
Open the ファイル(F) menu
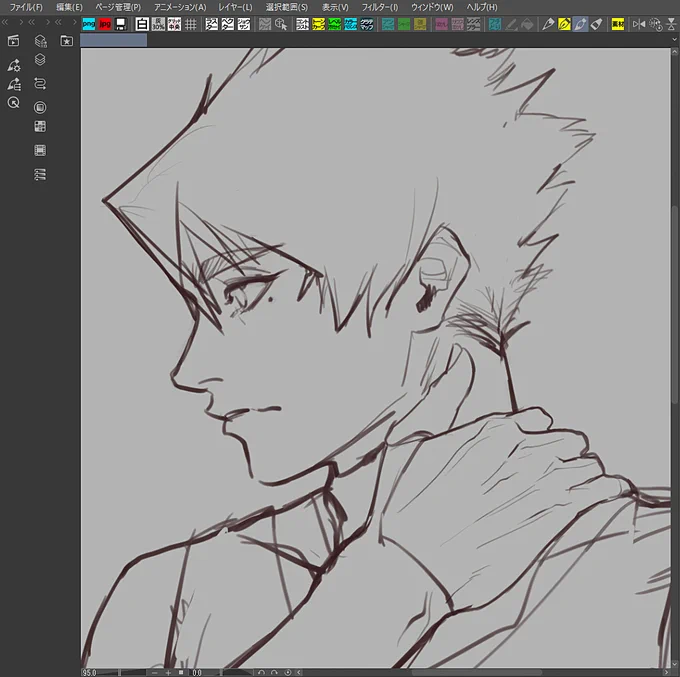coord(26,7)
